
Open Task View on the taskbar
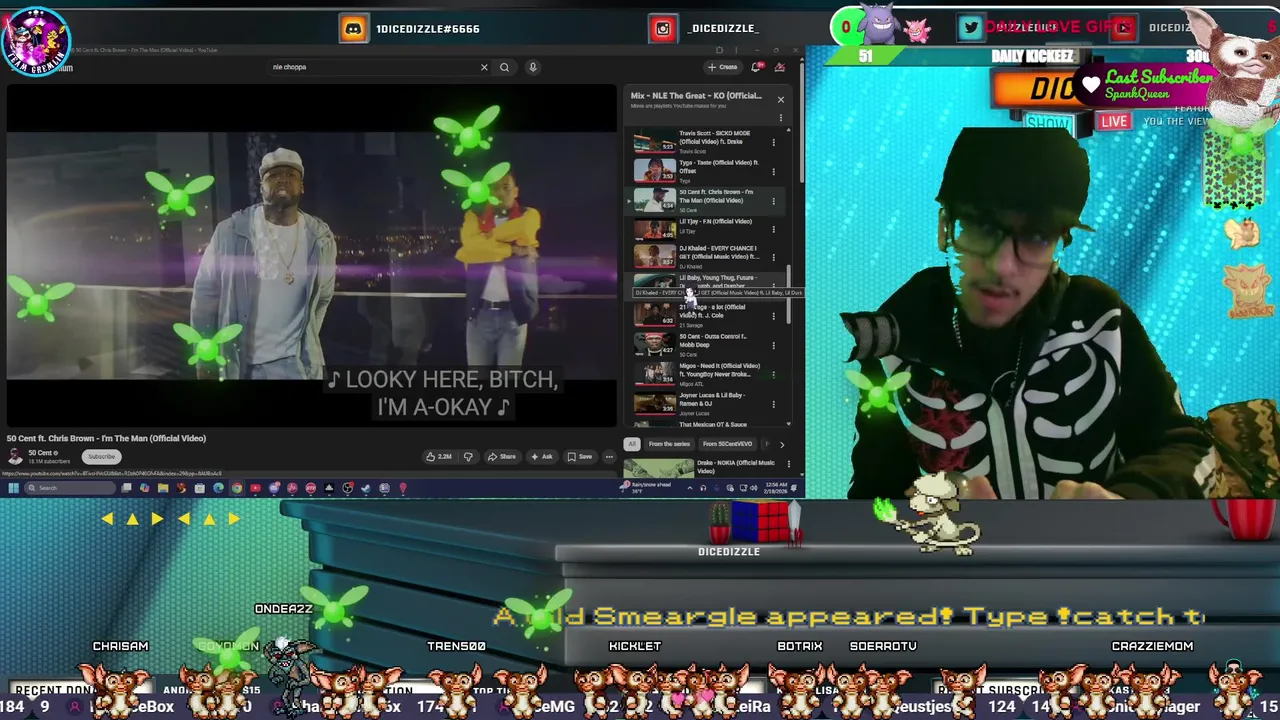pyautogui.click(x=127, y=488)
